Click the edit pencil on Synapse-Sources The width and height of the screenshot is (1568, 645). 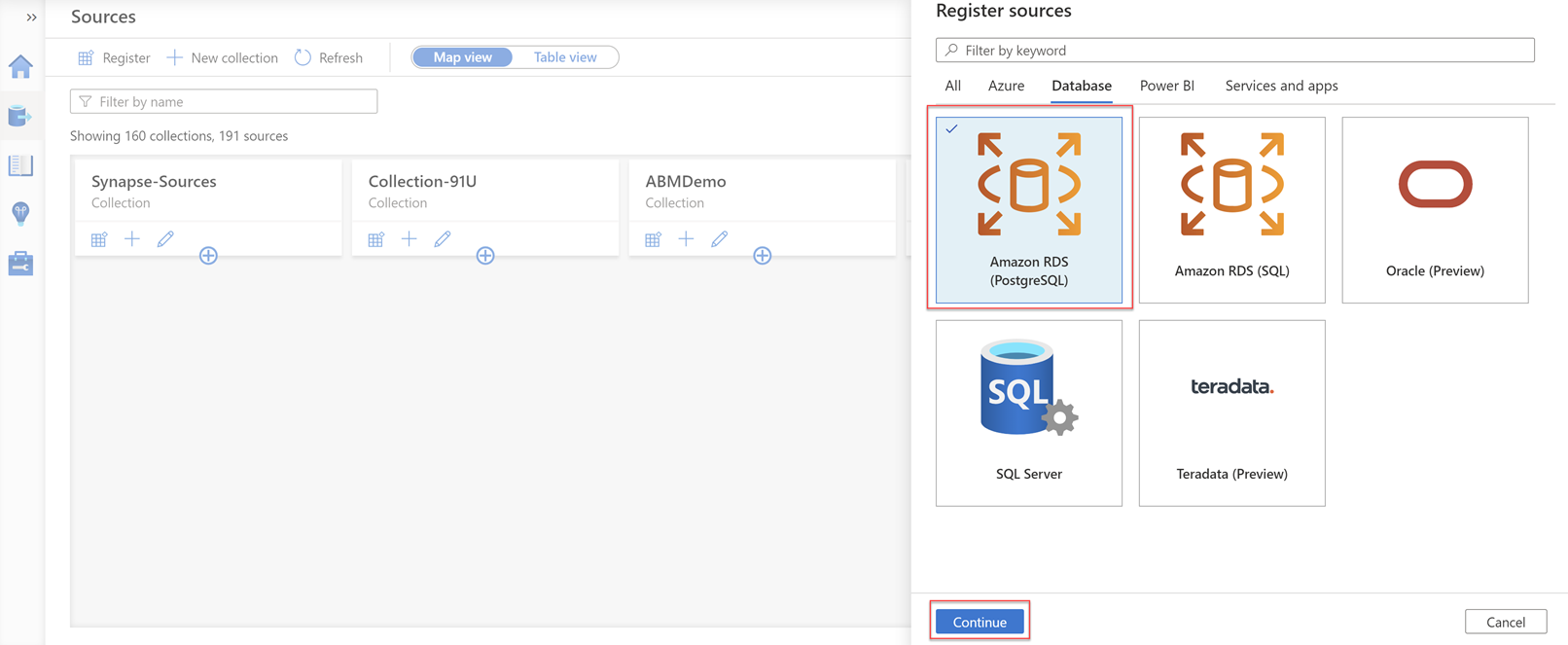coord(165,238)
